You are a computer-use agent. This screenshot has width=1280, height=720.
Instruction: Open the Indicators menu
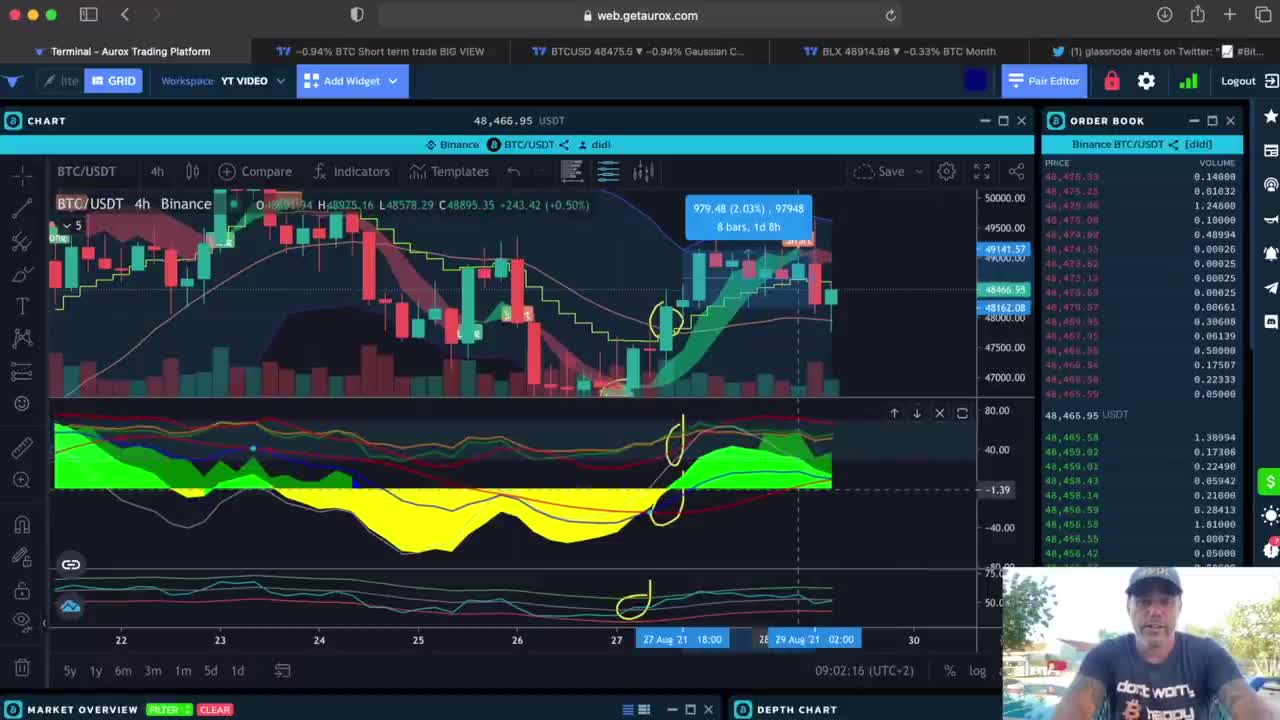coord(350,171)
